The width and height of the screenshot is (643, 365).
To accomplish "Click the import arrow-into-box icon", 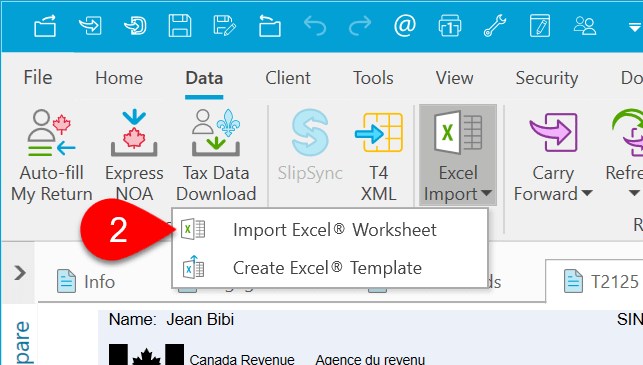I will (x=90, y=26).
